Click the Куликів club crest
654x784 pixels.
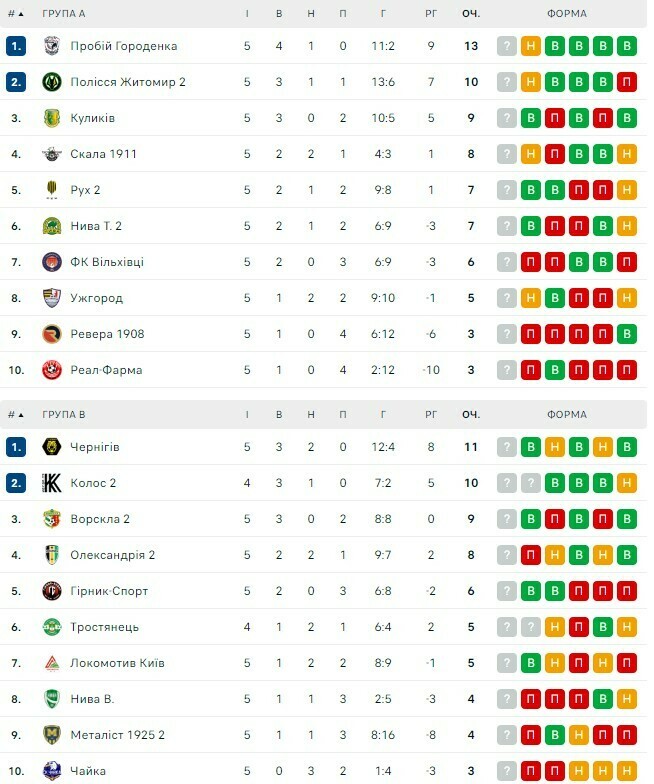pos(52,118)
